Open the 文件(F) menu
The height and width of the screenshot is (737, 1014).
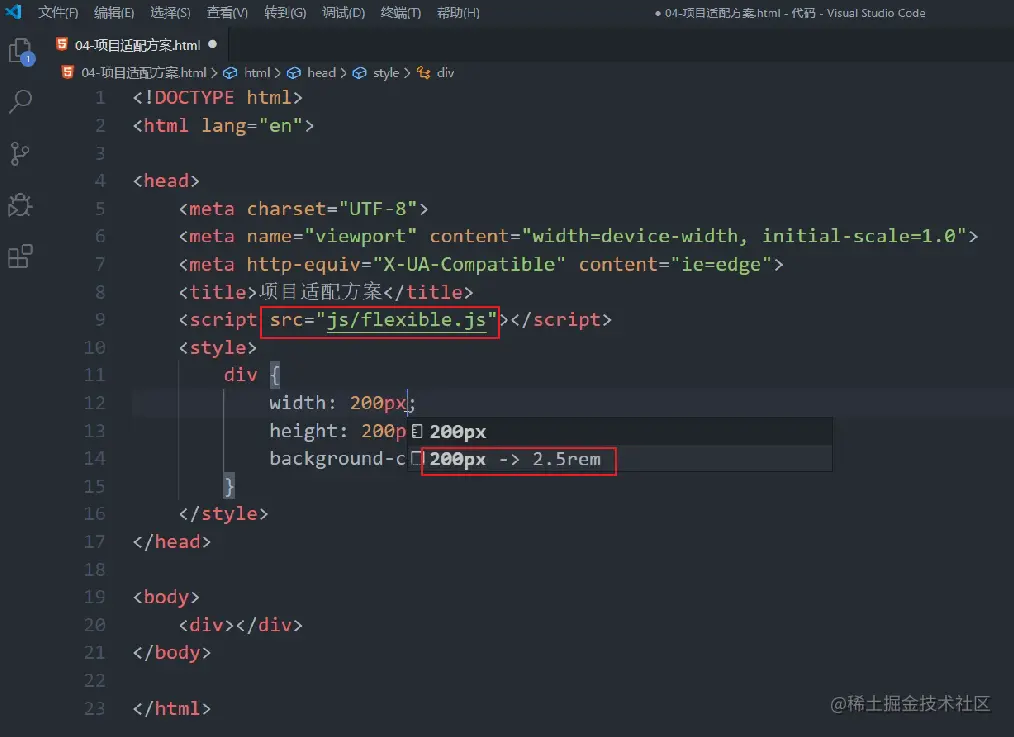(x=58, y=13)
